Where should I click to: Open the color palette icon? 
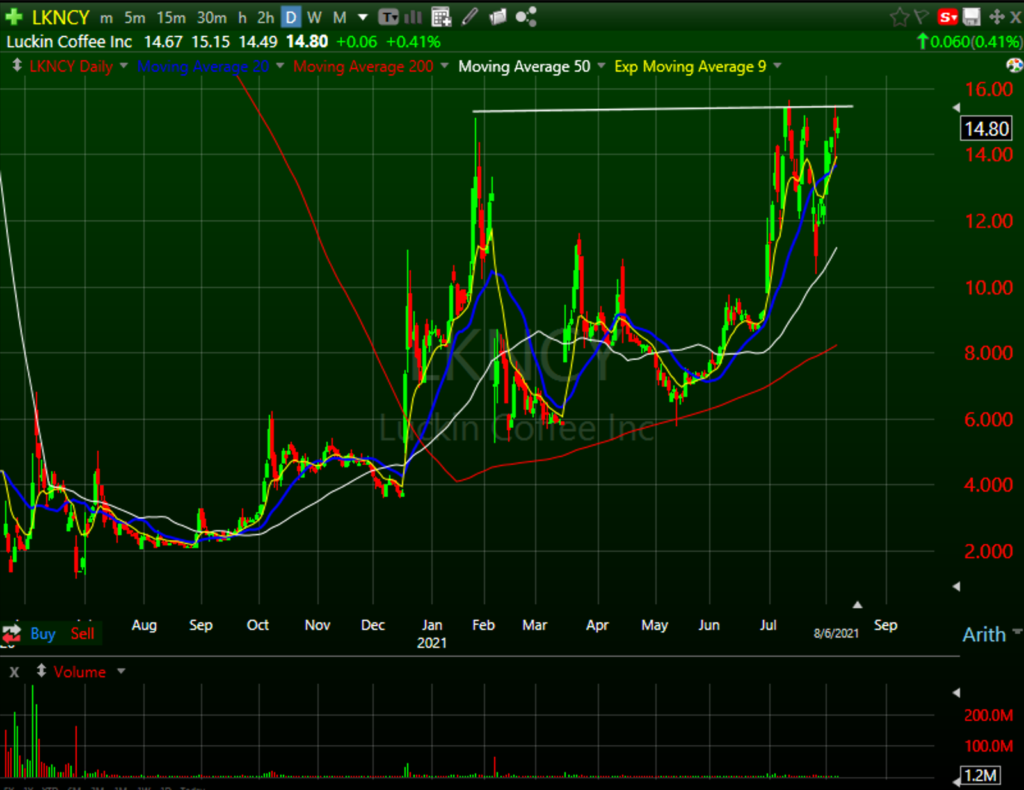click(x=1014, y=65)
